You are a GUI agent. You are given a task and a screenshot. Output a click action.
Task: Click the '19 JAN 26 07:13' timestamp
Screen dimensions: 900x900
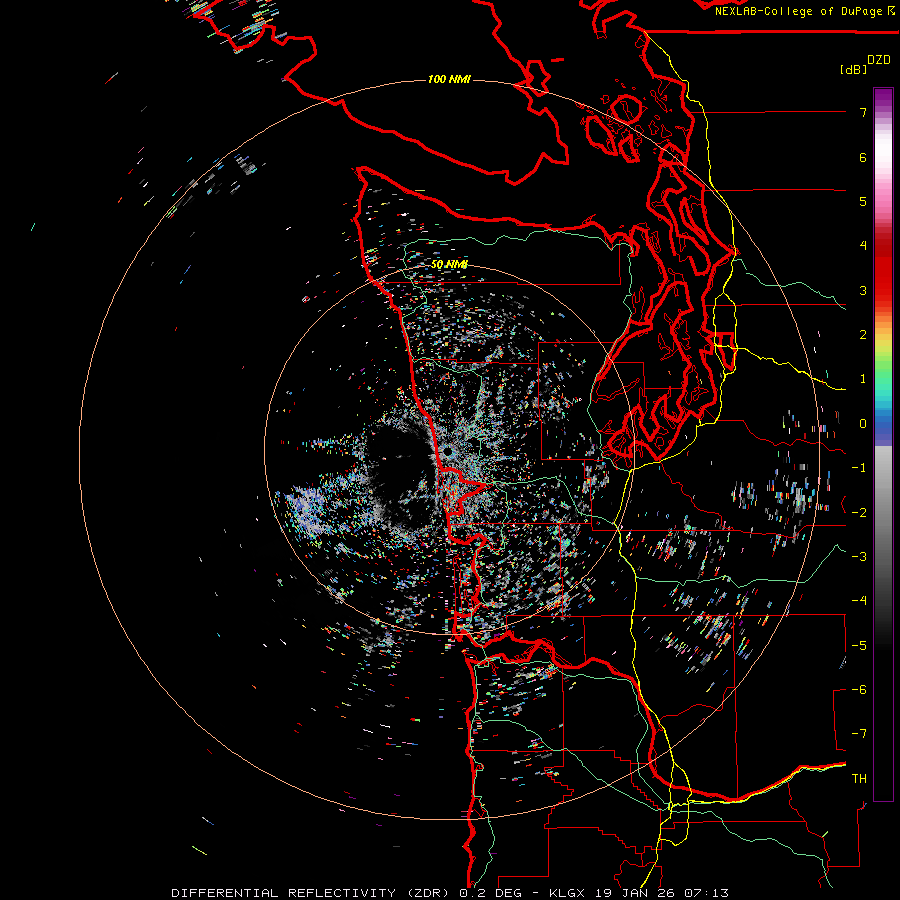pos(661,893)
